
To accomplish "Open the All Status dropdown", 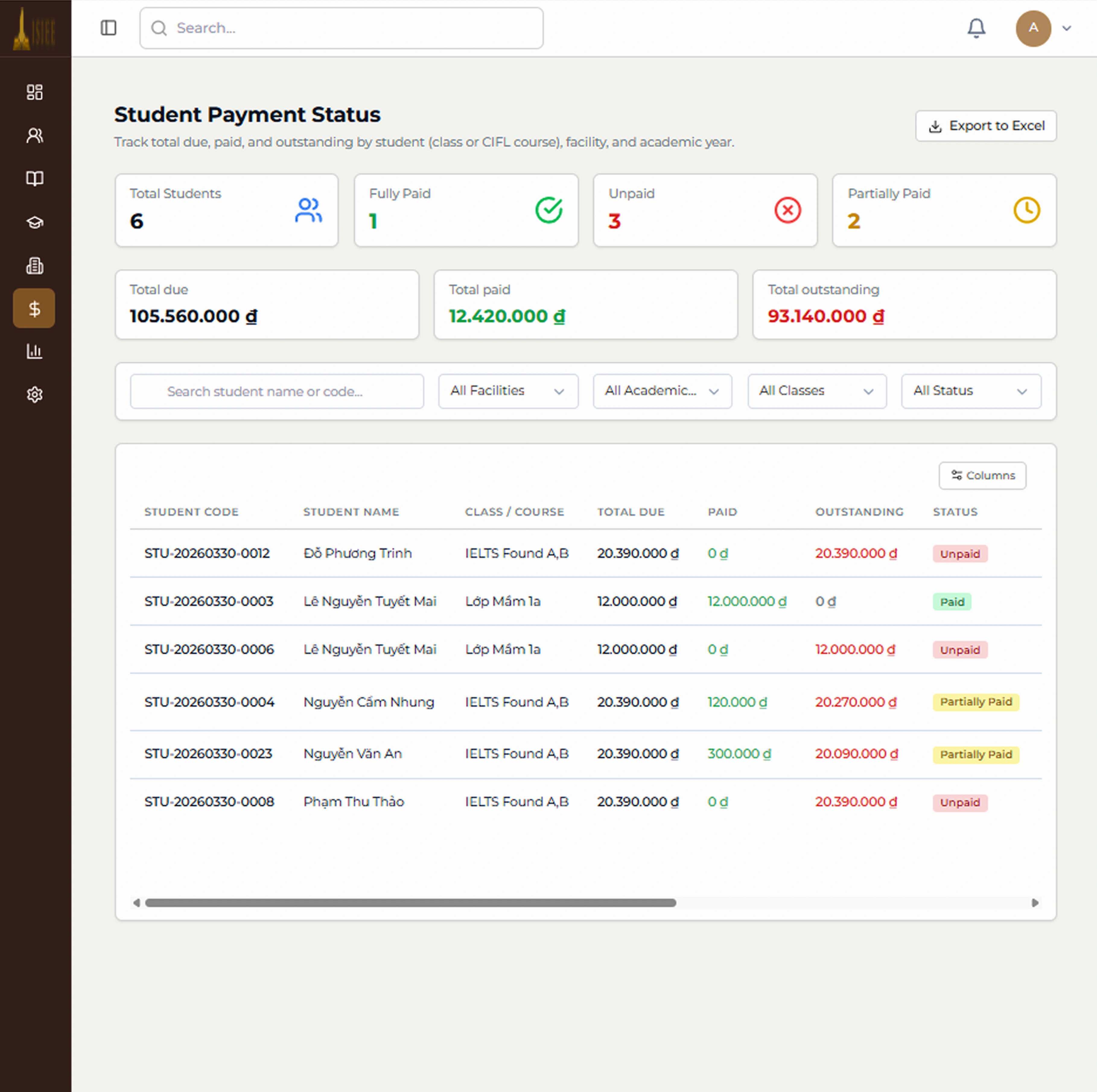I will 971,391.
